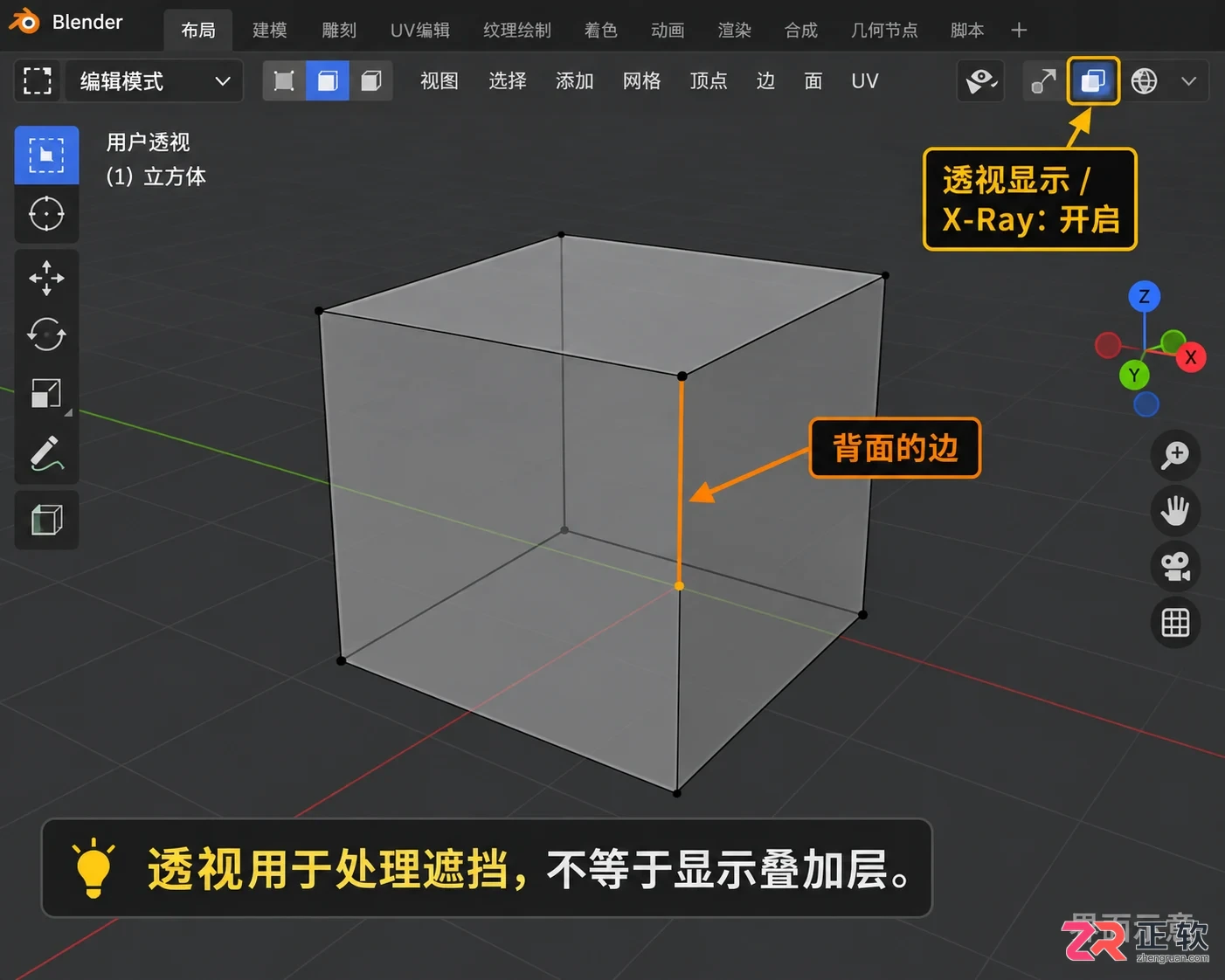
Task: Switch to the 建模 workspace tab
Action: pyautogui.click(x=270, y=31)
